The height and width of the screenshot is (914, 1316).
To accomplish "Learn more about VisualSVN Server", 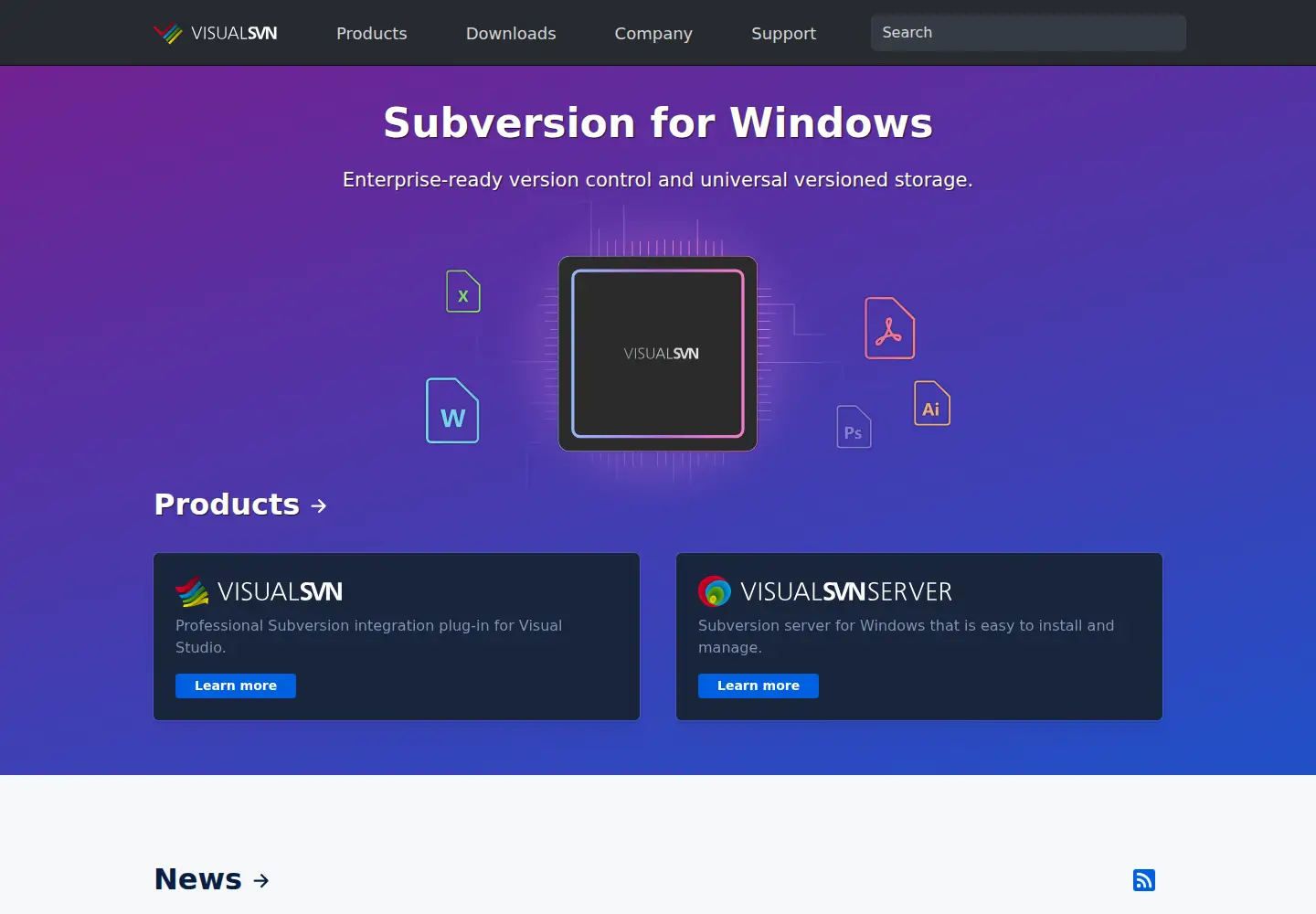I will click(x=759, y=685).
